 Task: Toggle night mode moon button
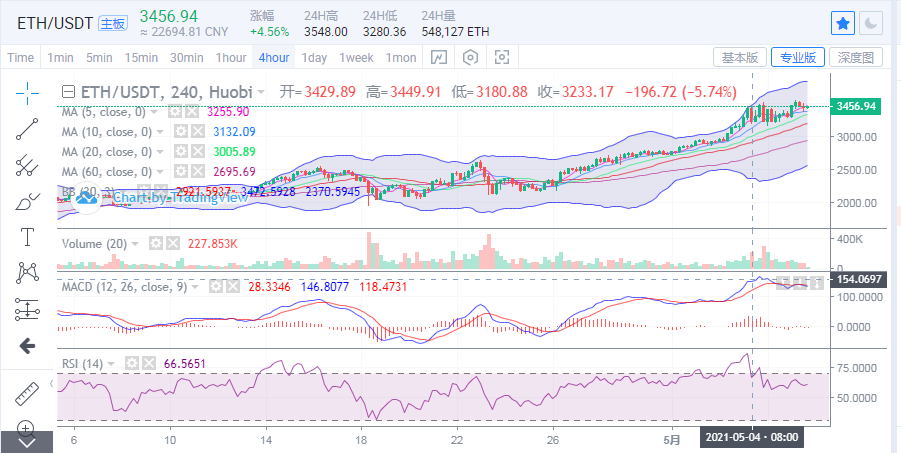tap(871, 22)
